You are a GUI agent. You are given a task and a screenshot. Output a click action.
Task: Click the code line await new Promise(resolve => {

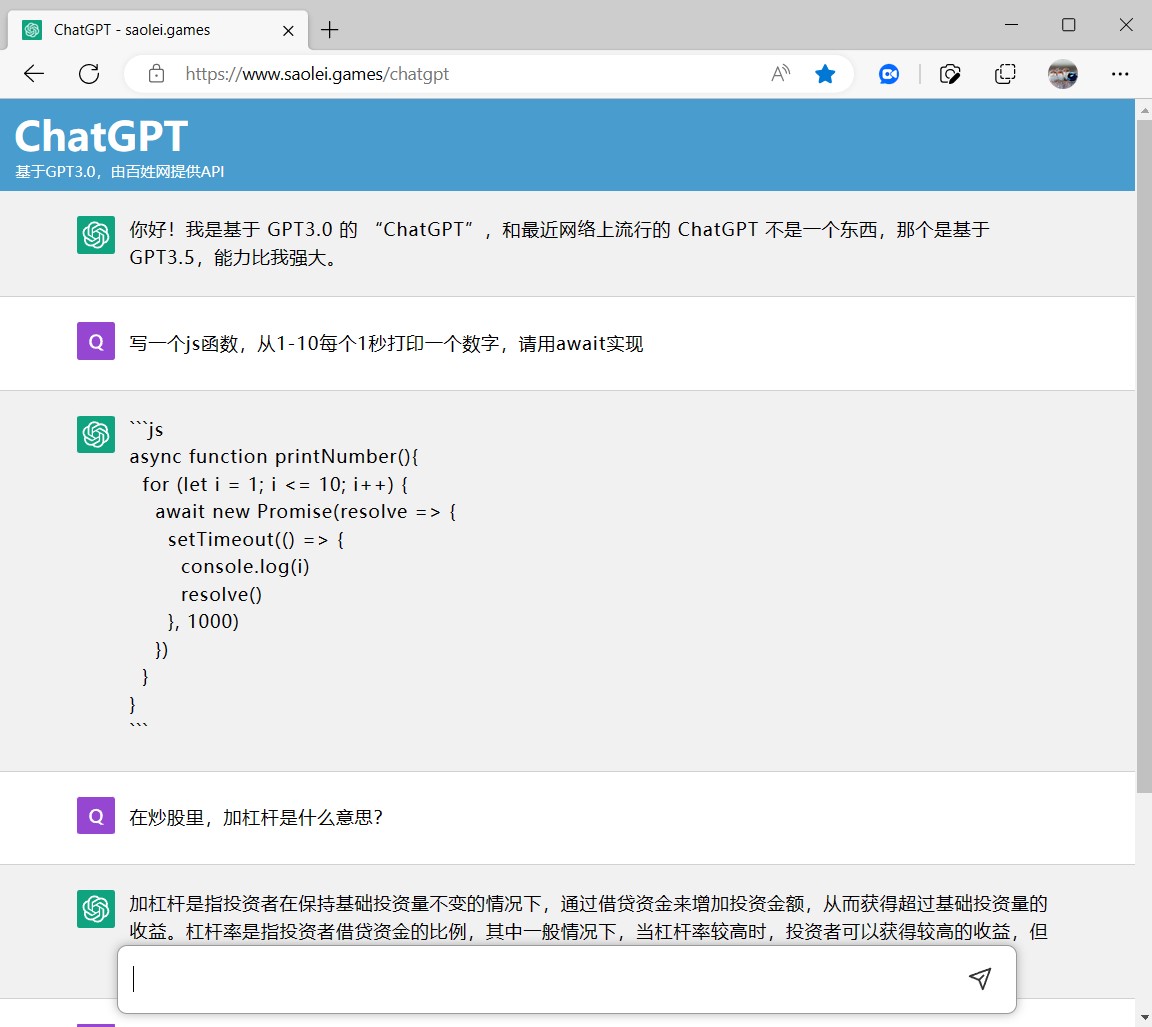[306, 511]
